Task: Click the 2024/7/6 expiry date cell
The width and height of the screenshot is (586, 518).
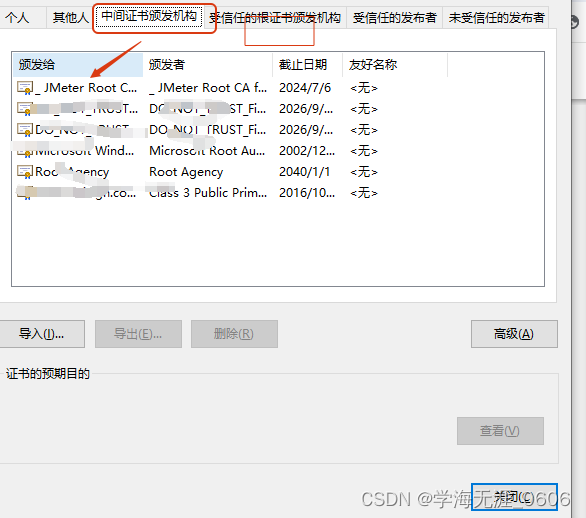Action: tap(305, 88)
